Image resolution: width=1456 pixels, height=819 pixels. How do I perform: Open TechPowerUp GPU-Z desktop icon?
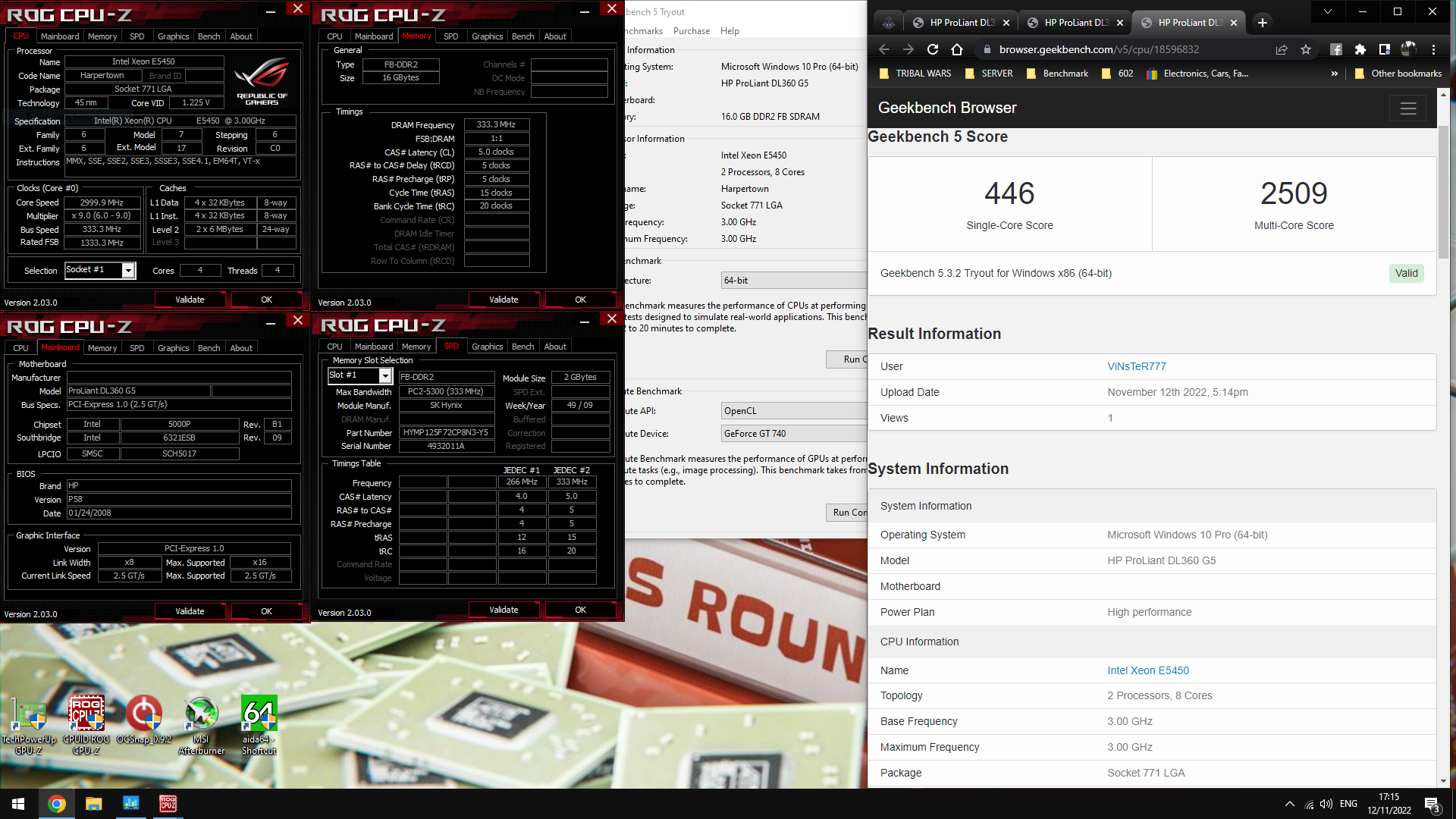pyautogui.click(x=28, y=726)
